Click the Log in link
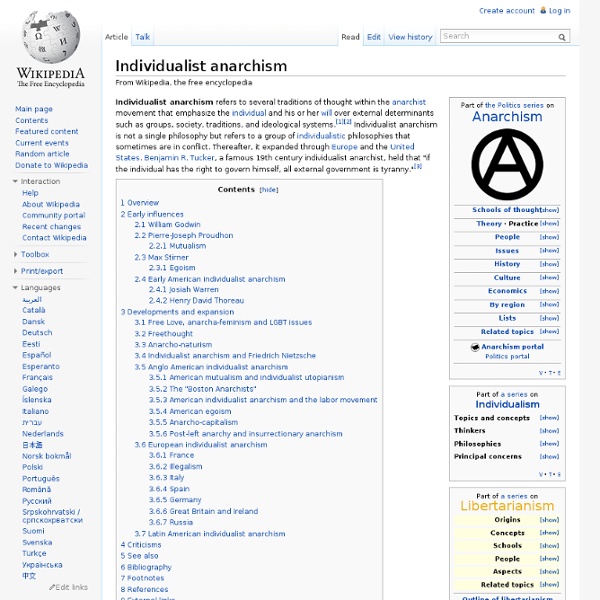The image size is (600, 600). pos(559,11)
